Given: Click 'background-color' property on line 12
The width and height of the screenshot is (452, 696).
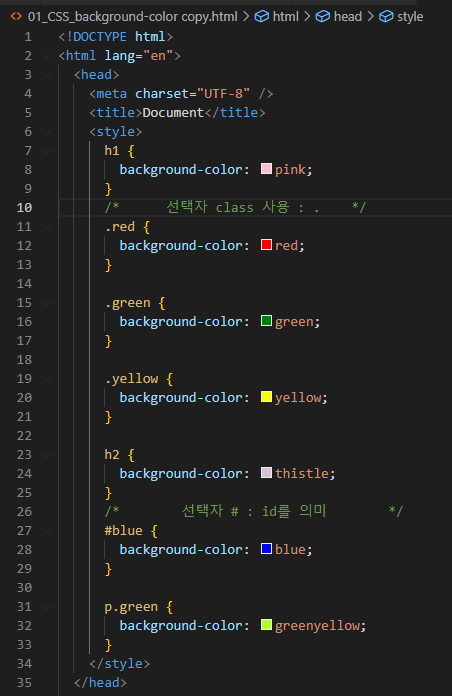Looking at the screenshot, I should [x=181, y=245].
